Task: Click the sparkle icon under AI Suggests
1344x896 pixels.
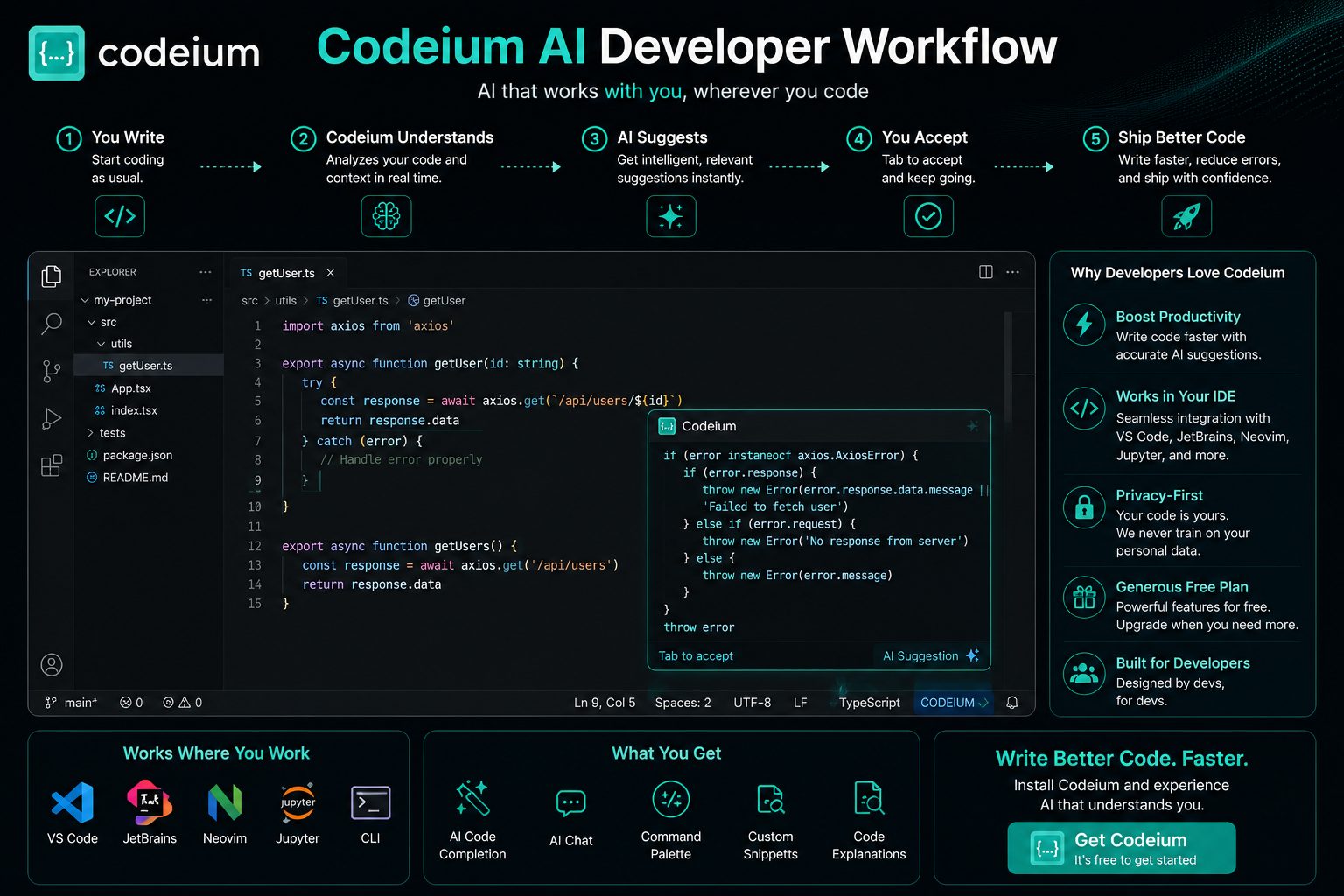Action: pyautogui.click(x=671, y=216)
